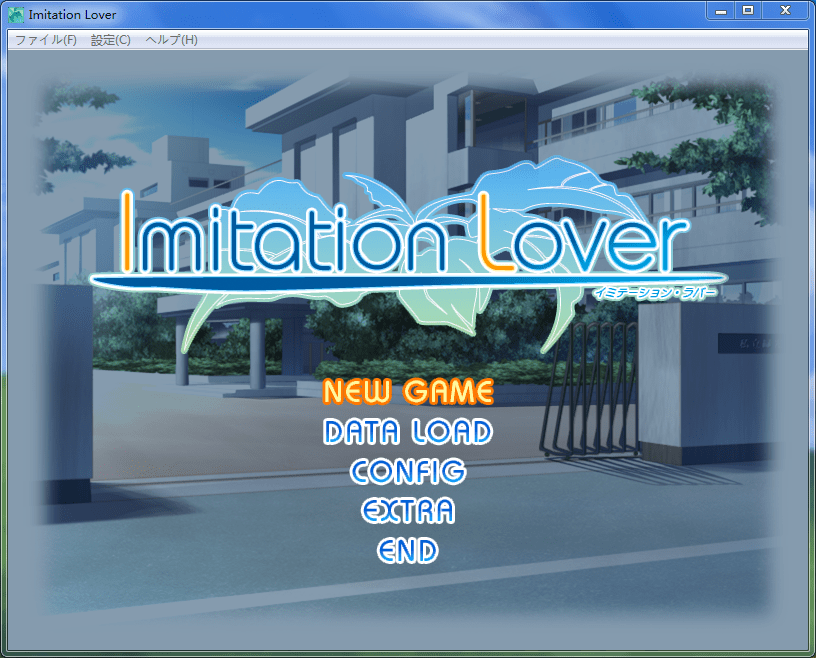Click the Japanese subtitle イミテーション・ラバー
The height and width of the screenshot is (658, 816).
pyautogui.click(x=654, y=291)
